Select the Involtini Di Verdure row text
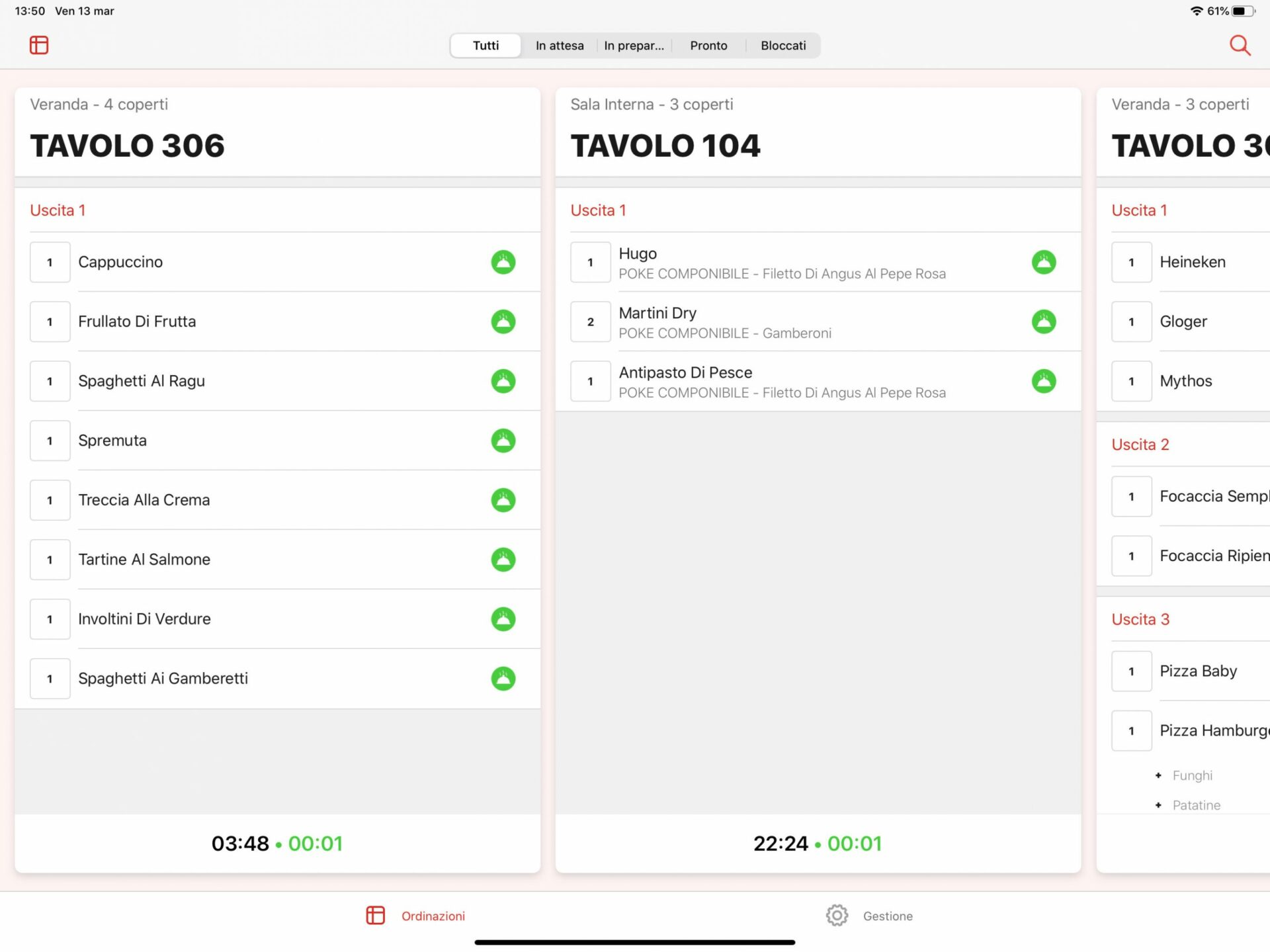The width and height of the screenshot is (1270, 952). pos(144,619)
